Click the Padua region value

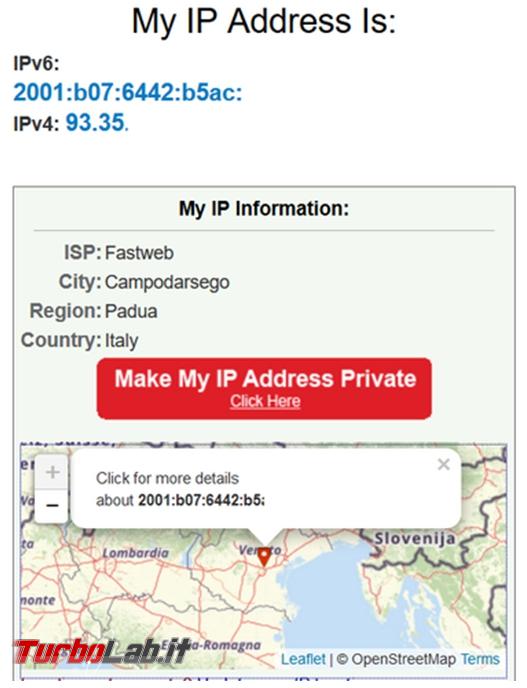[x=131, y=312]
